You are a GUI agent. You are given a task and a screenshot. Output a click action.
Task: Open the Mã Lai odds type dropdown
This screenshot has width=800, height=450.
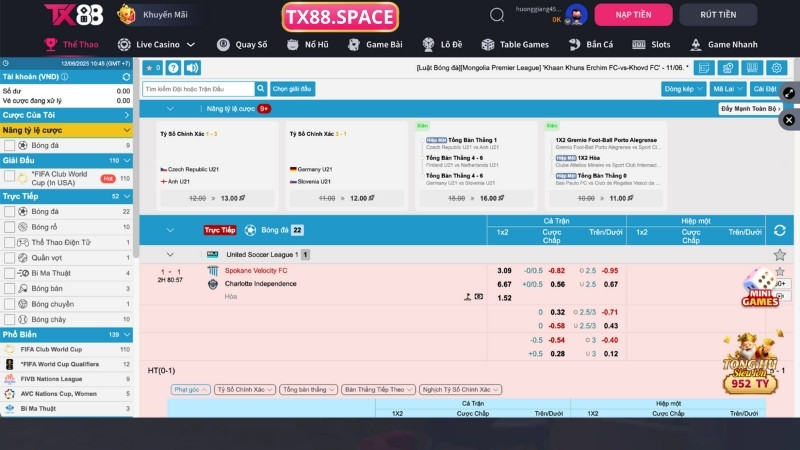(x=728, y=89)
